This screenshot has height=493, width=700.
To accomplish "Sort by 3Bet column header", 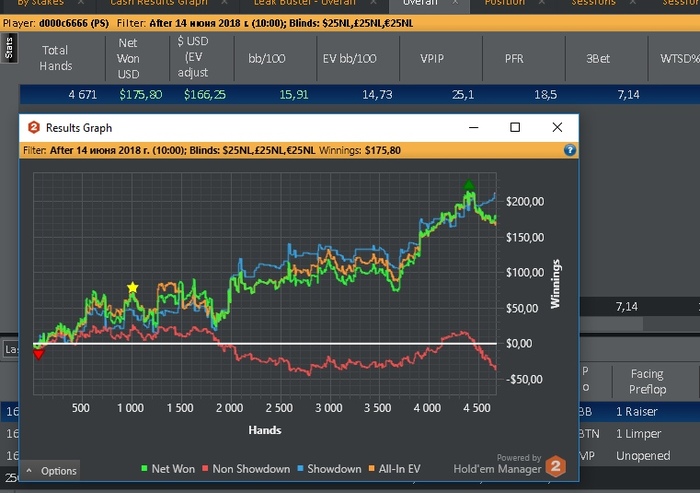I will pos(598,58).
